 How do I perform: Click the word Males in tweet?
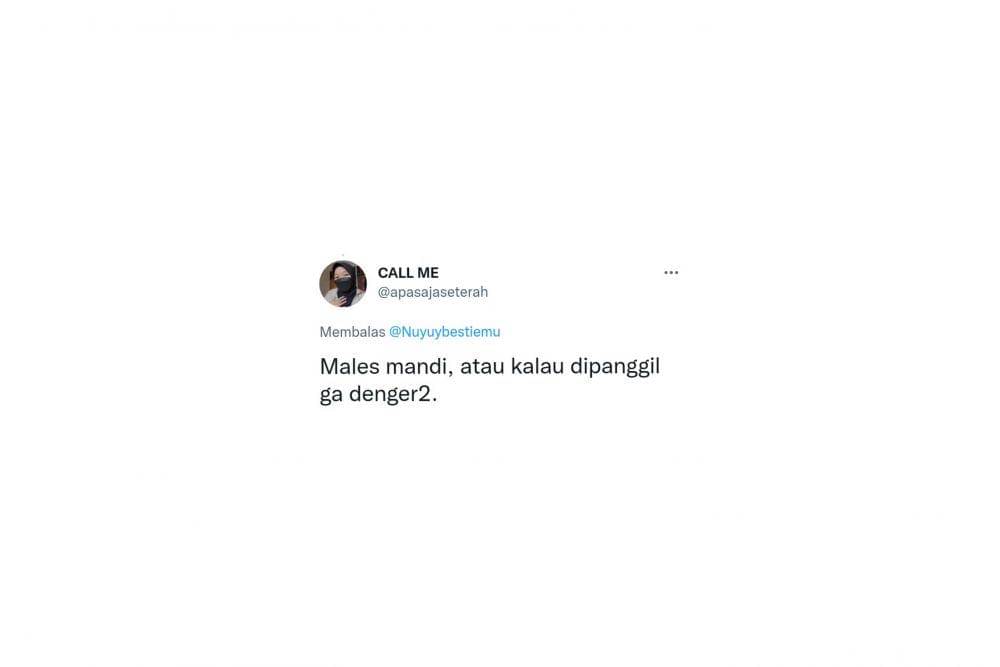coord(349,367)
